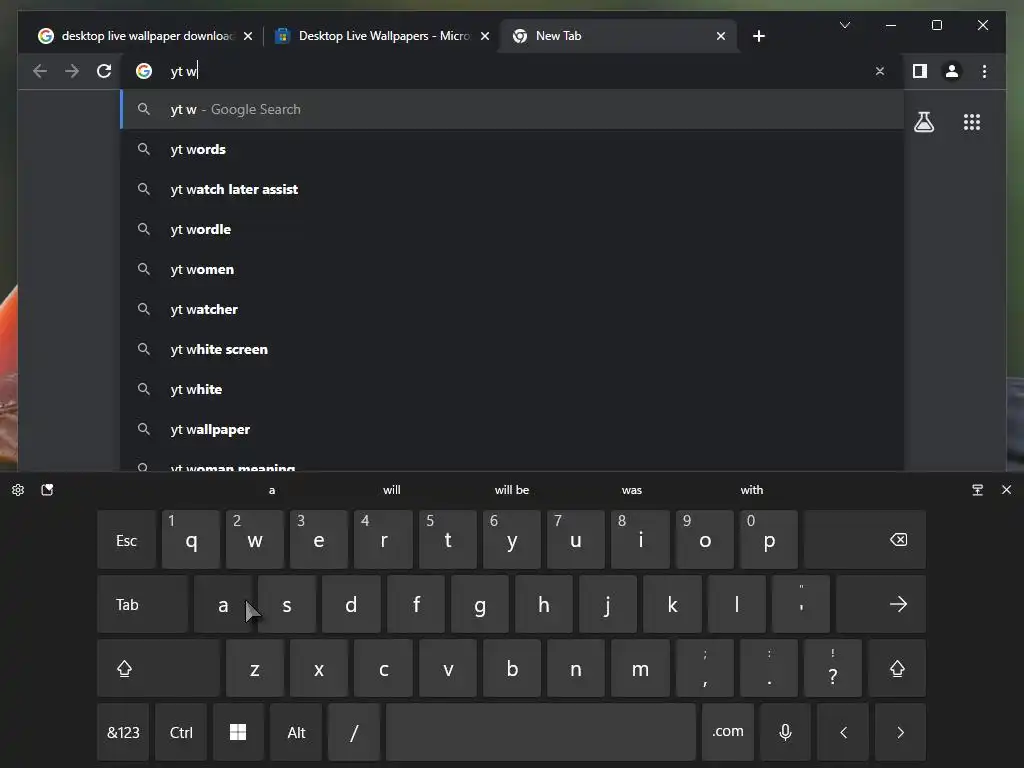Viewport: 1024px width, 768px height.
Task: Tap the Tab key on keyboard
Action: [142, 604]
